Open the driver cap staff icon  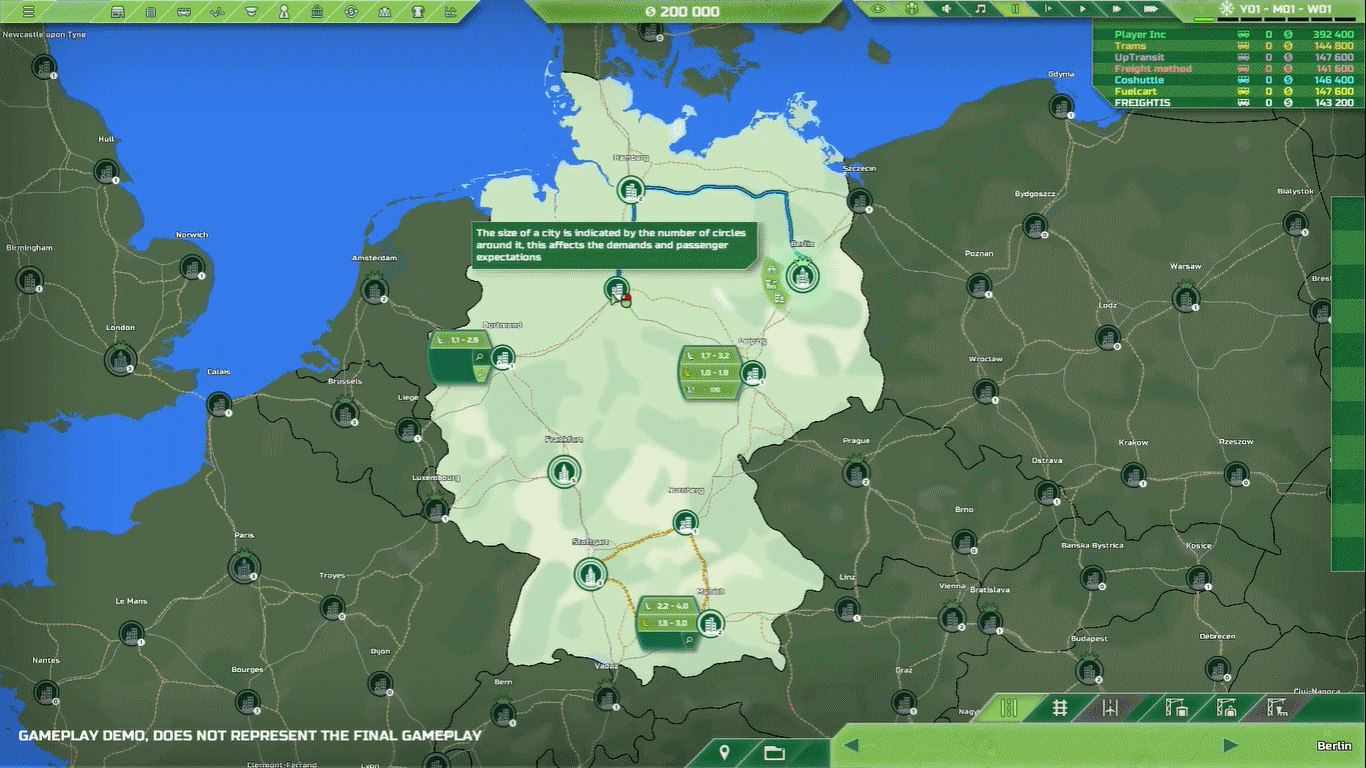point(251,11)
